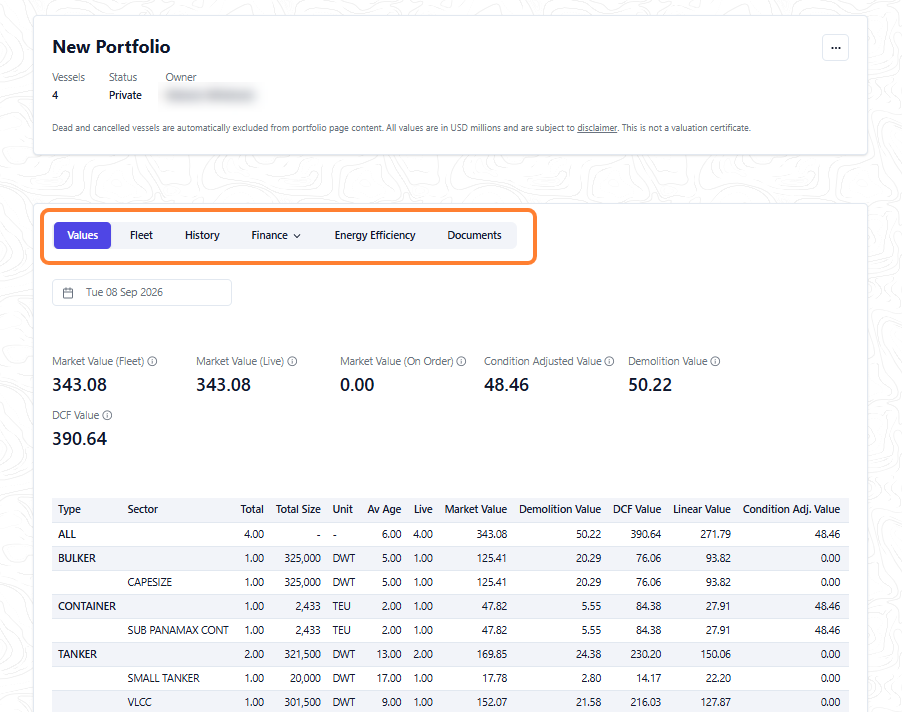Click the Market Value column header

[x=476, y=510]
